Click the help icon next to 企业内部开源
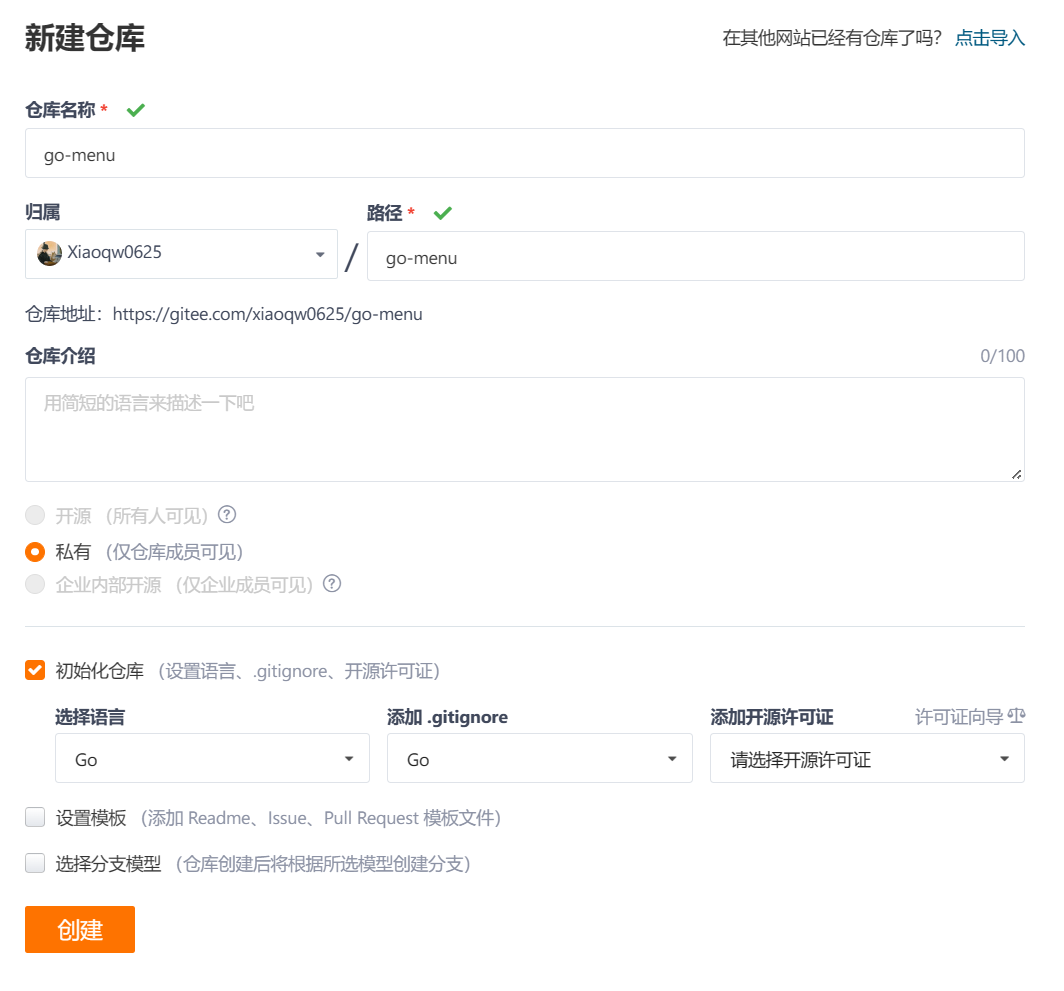 pos(332,584)
